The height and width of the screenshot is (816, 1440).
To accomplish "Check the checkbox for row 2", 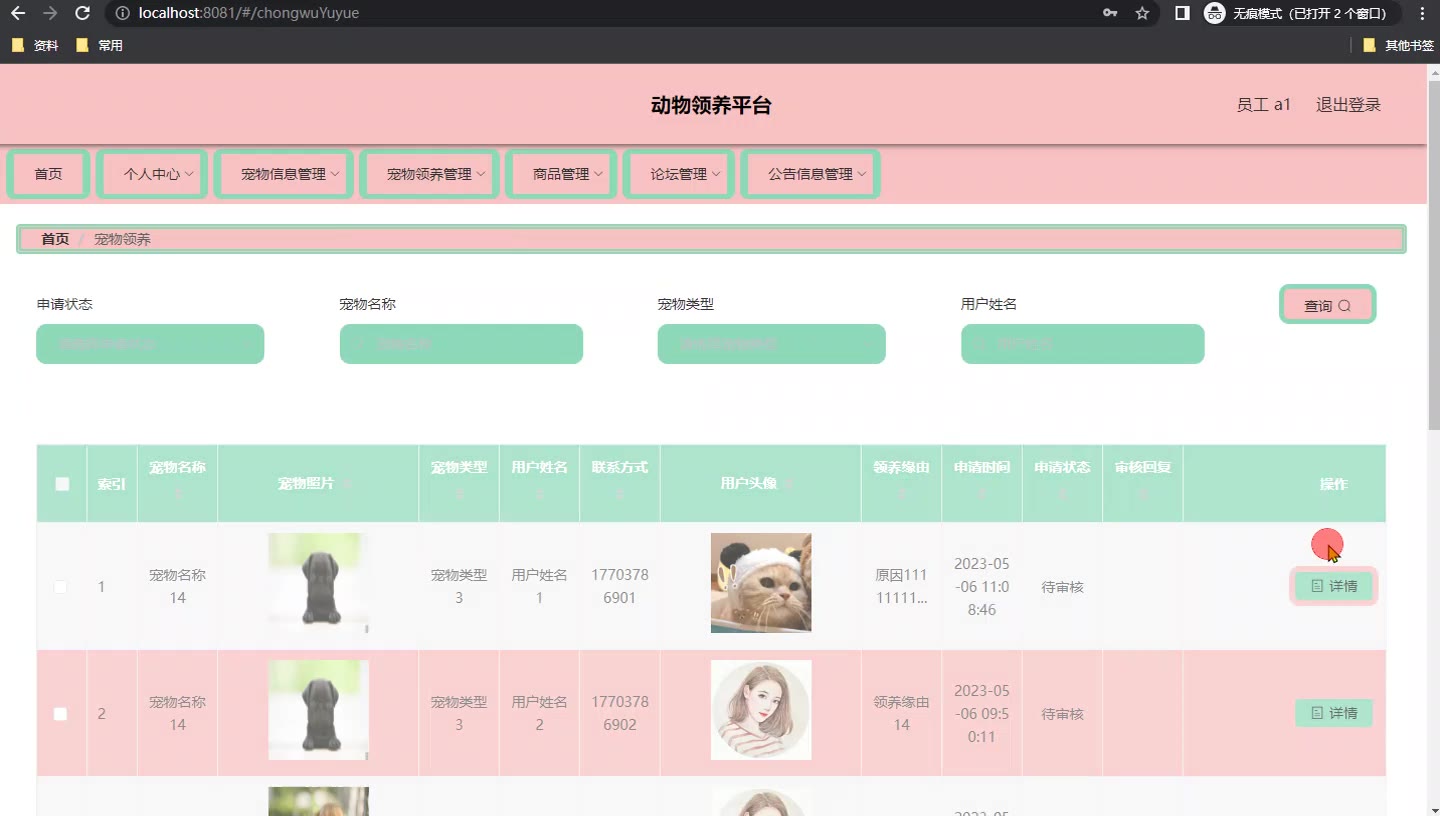I will [60, 714].
